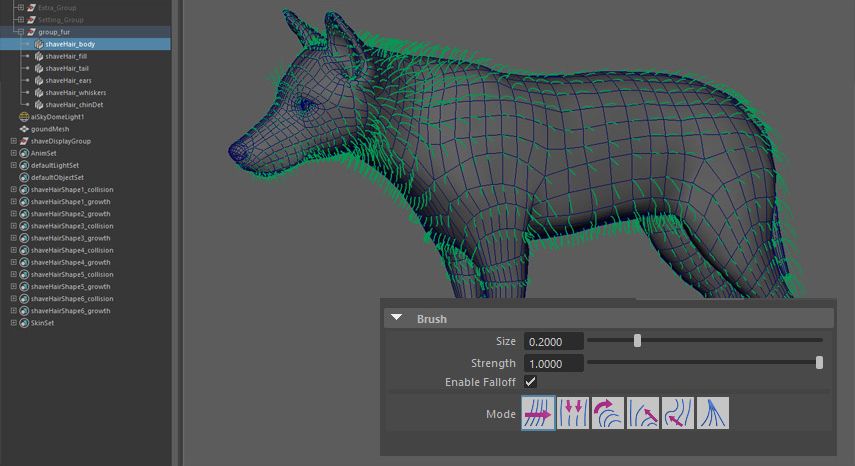Select shaveHair_tail in the outliner
This screenshot has height=466, width=855.
tap(67, 68)
